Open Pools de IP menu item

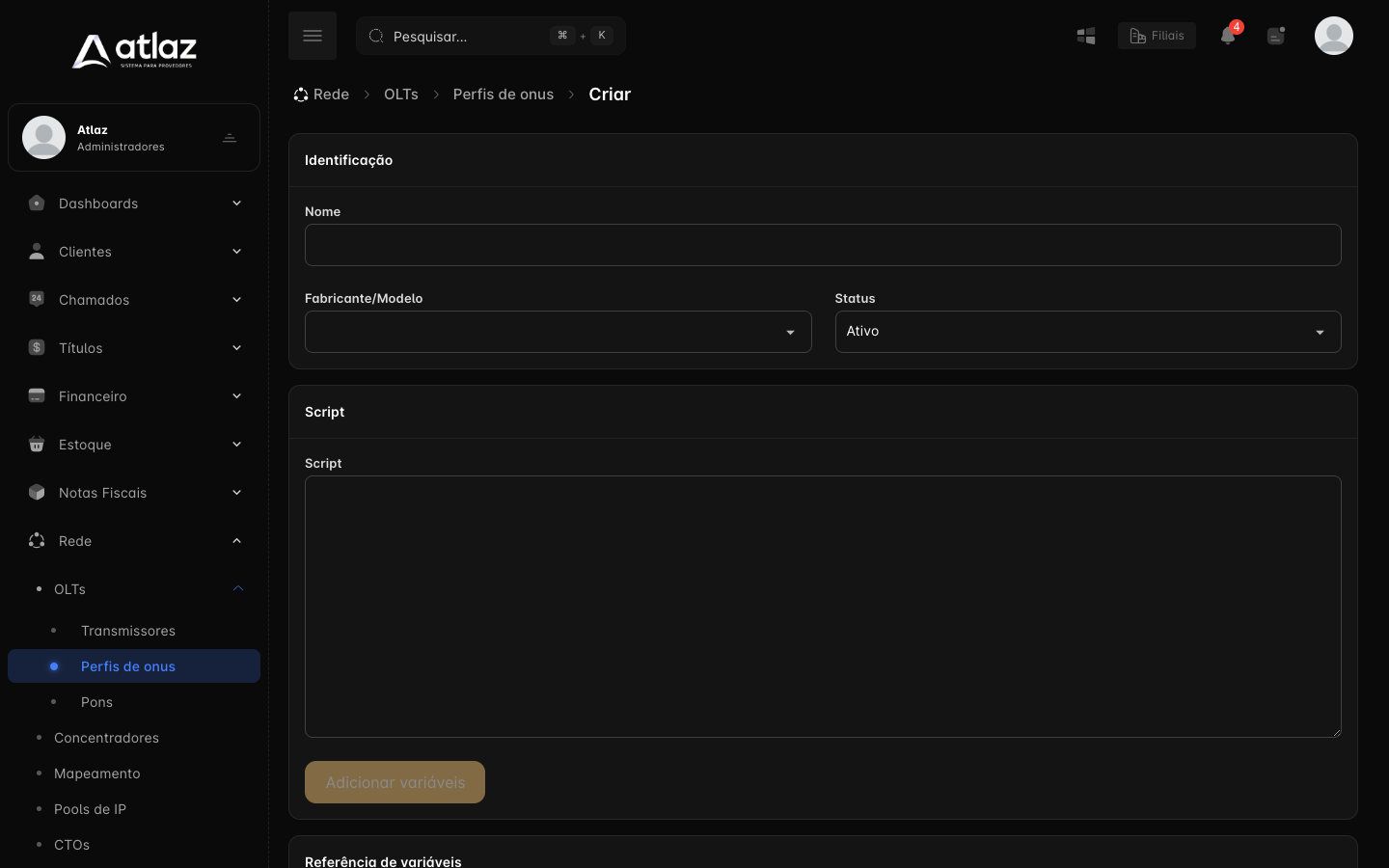(134, 809)
